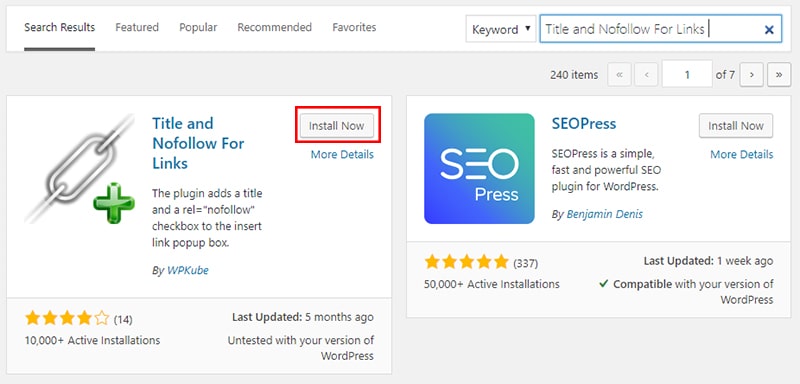Expand the Keyword search type dropdown
800x384 pixels.
501,30
